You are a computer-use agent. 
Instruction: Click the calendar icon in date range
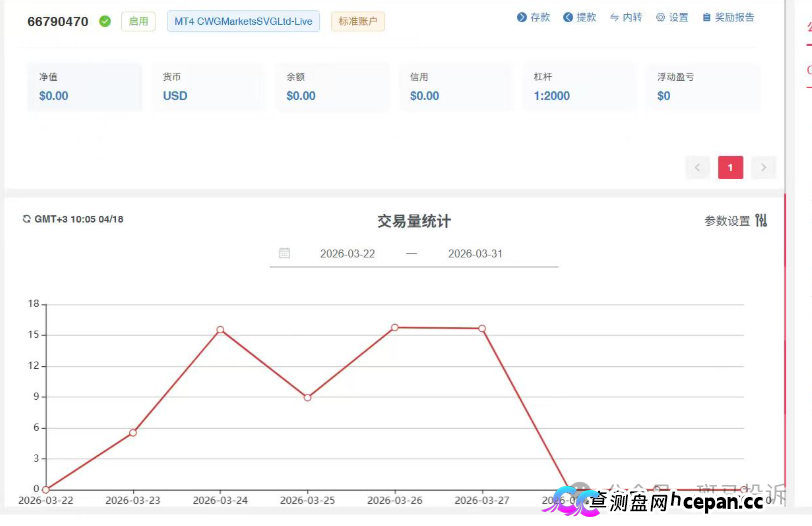[284, 253]
